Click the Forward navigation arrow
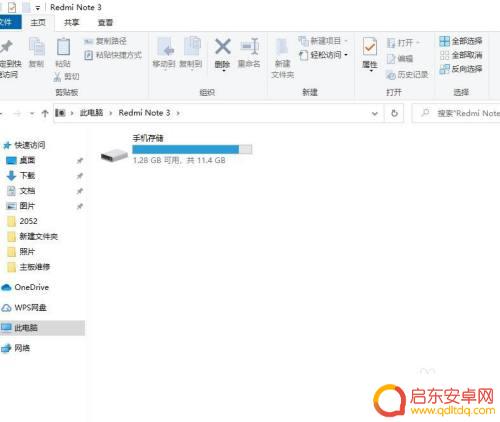 [x=17, y=113]
